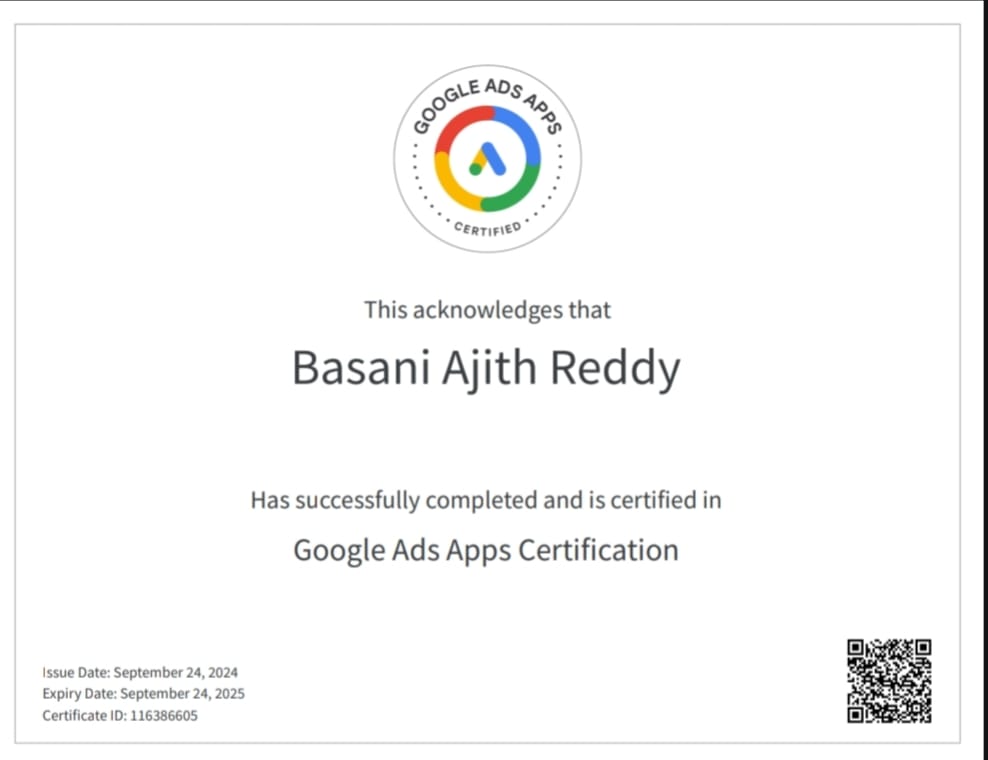Click "Certificate ID: 116386605"

pyautogui.click(x=120, y=716)
